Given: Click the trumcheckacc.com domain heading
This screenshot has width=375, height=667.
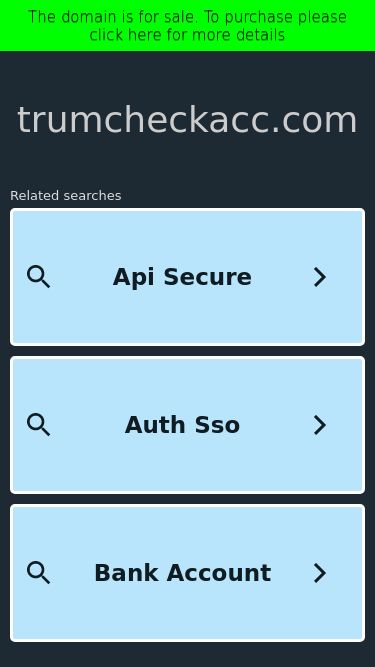Looking at the screenshot, I should (187, 120).
